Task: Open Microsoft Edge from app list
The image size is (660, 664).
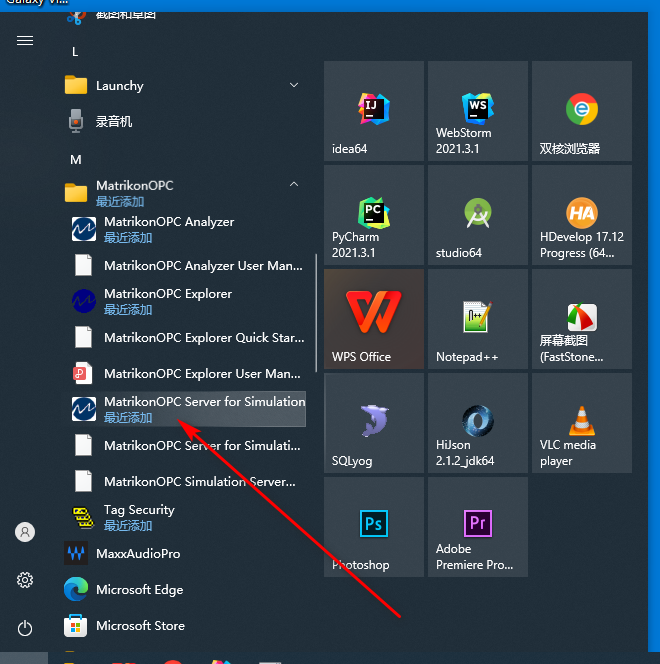Action: 183,589
